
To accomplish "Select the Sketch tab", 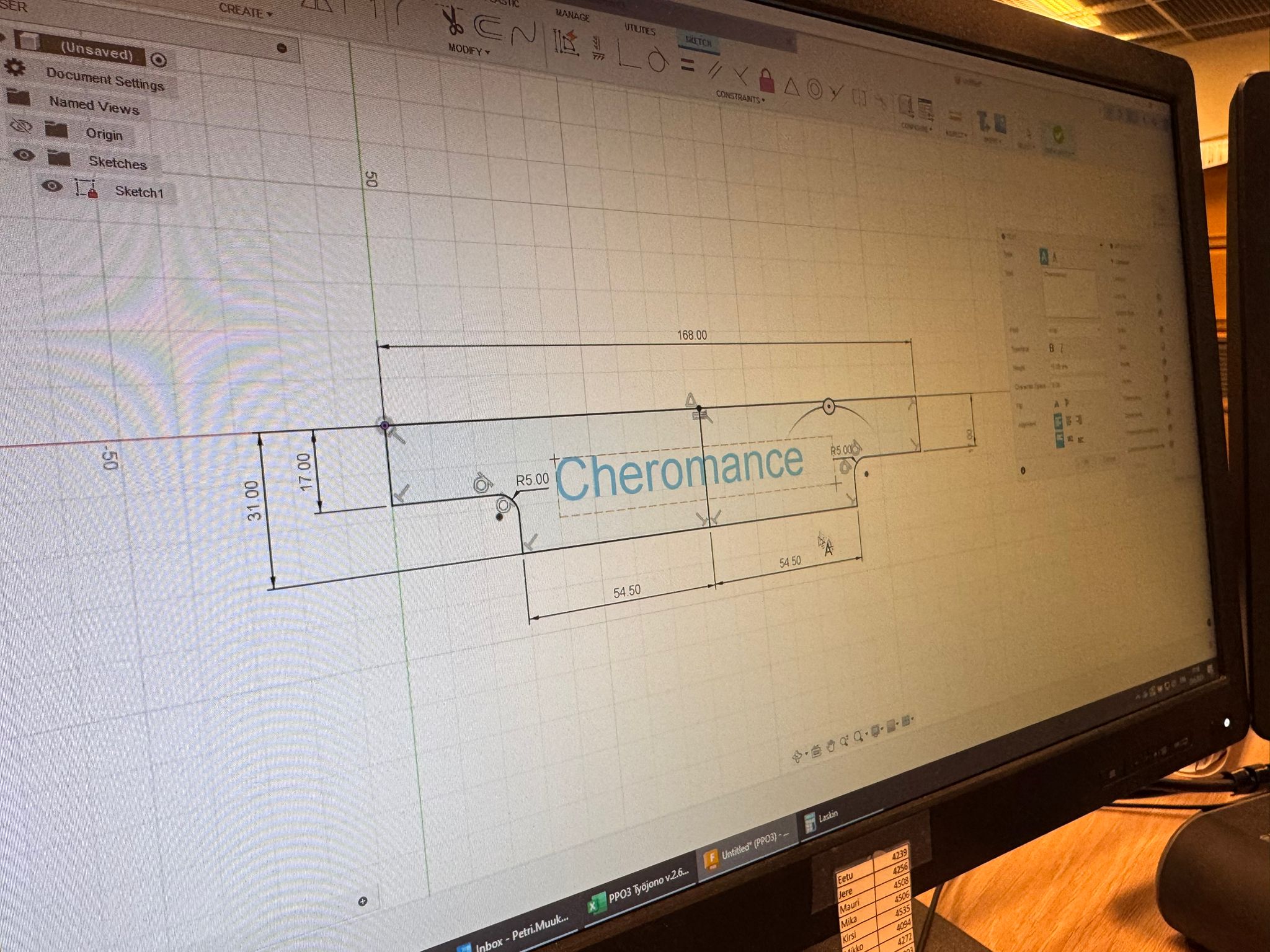I will 698,42.
